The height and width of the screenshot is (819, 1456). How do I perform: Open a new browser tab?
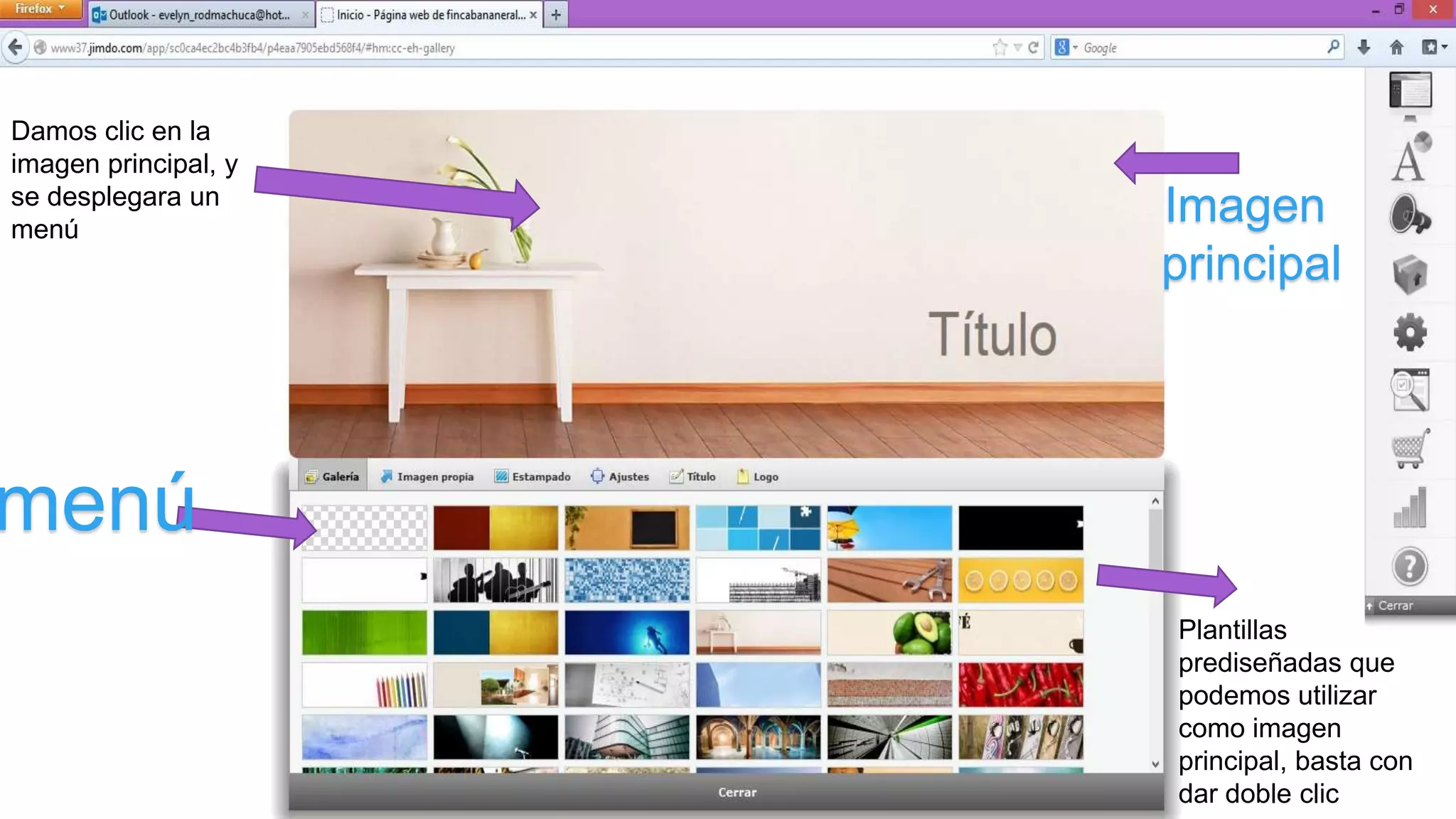coord(556,15)
